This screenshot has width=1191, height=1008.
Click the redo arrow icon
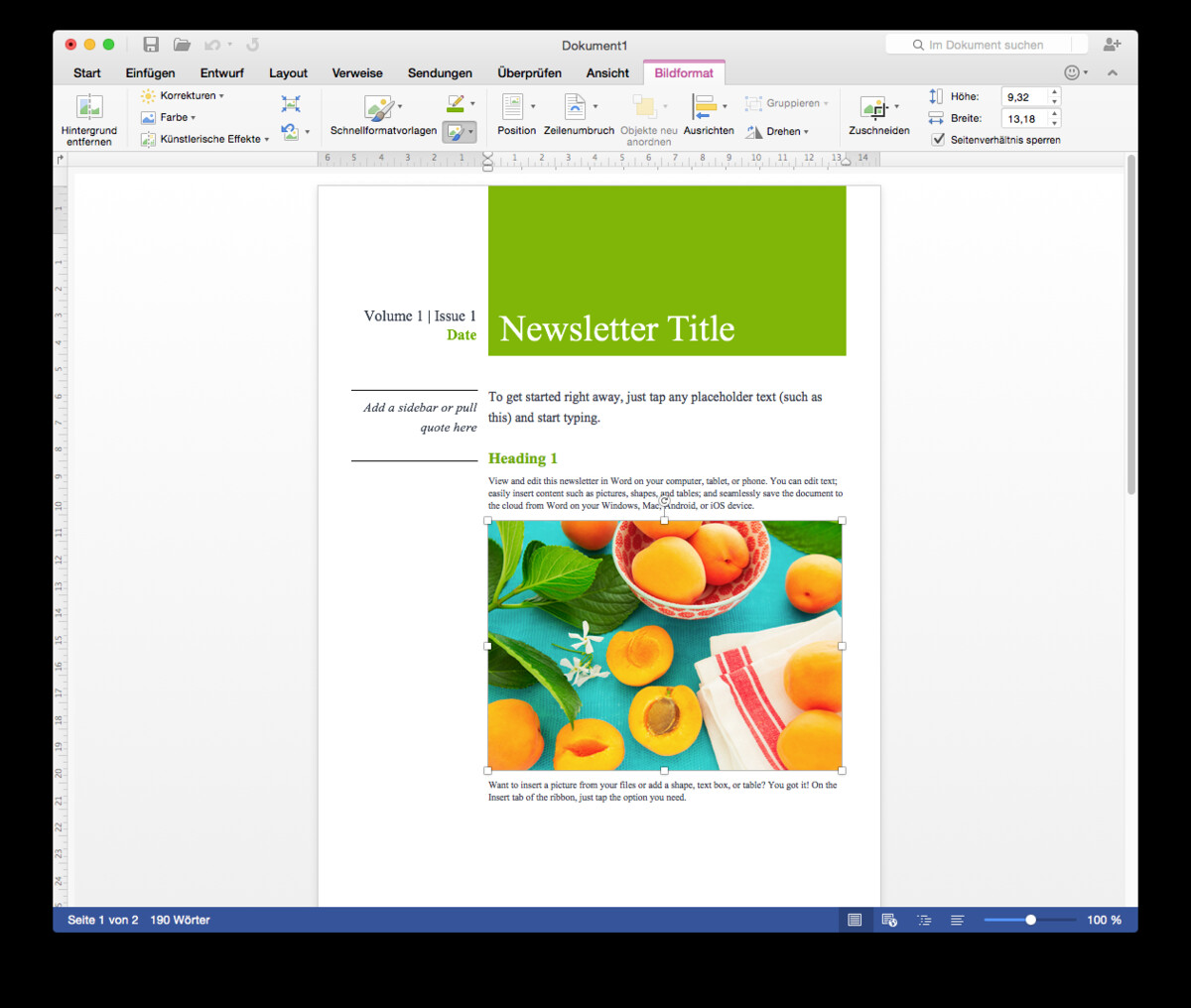pos(253,45)
